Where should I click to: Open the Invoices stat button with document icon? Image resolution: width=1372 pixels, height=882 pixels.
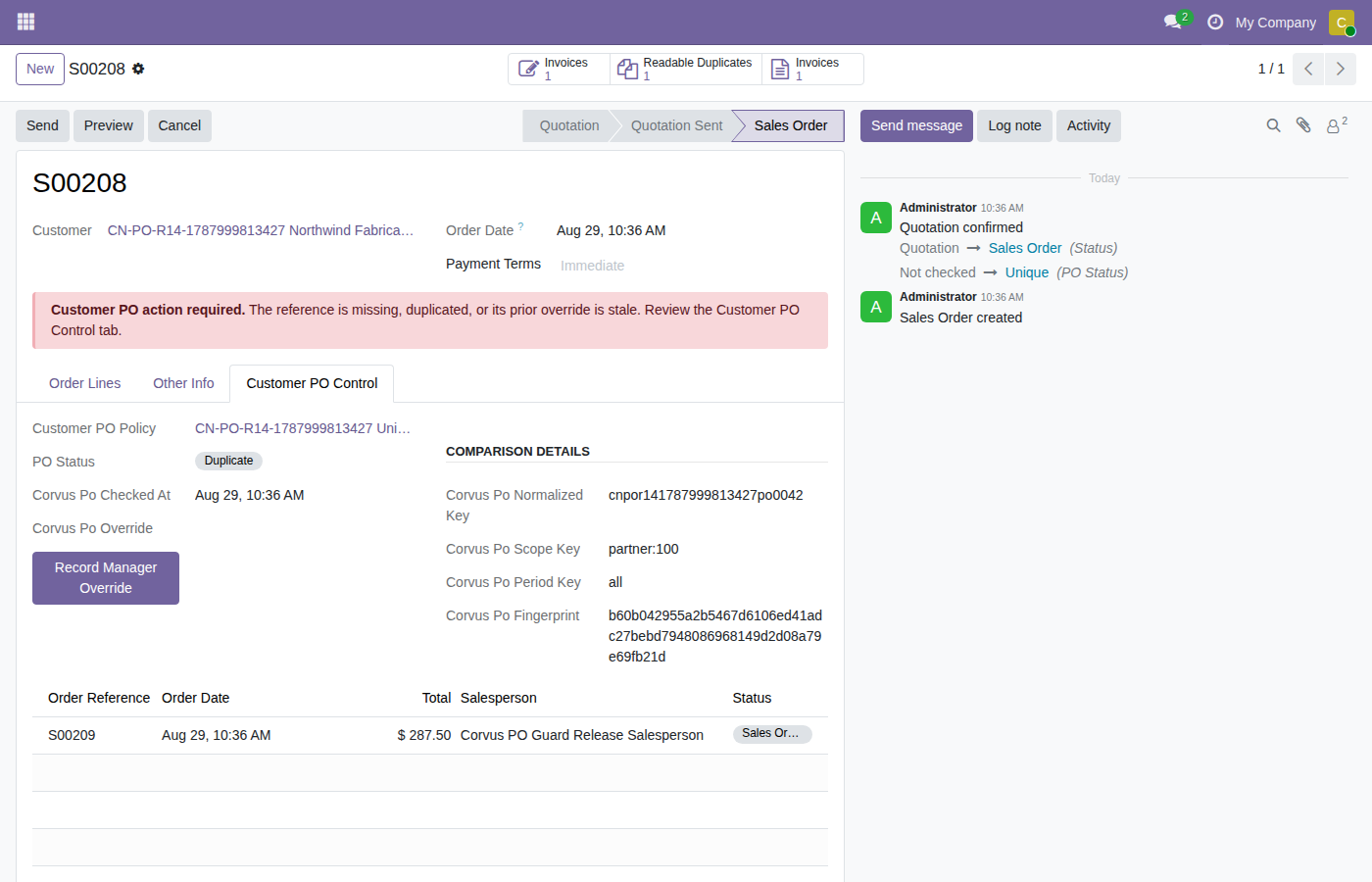[812, 69]
